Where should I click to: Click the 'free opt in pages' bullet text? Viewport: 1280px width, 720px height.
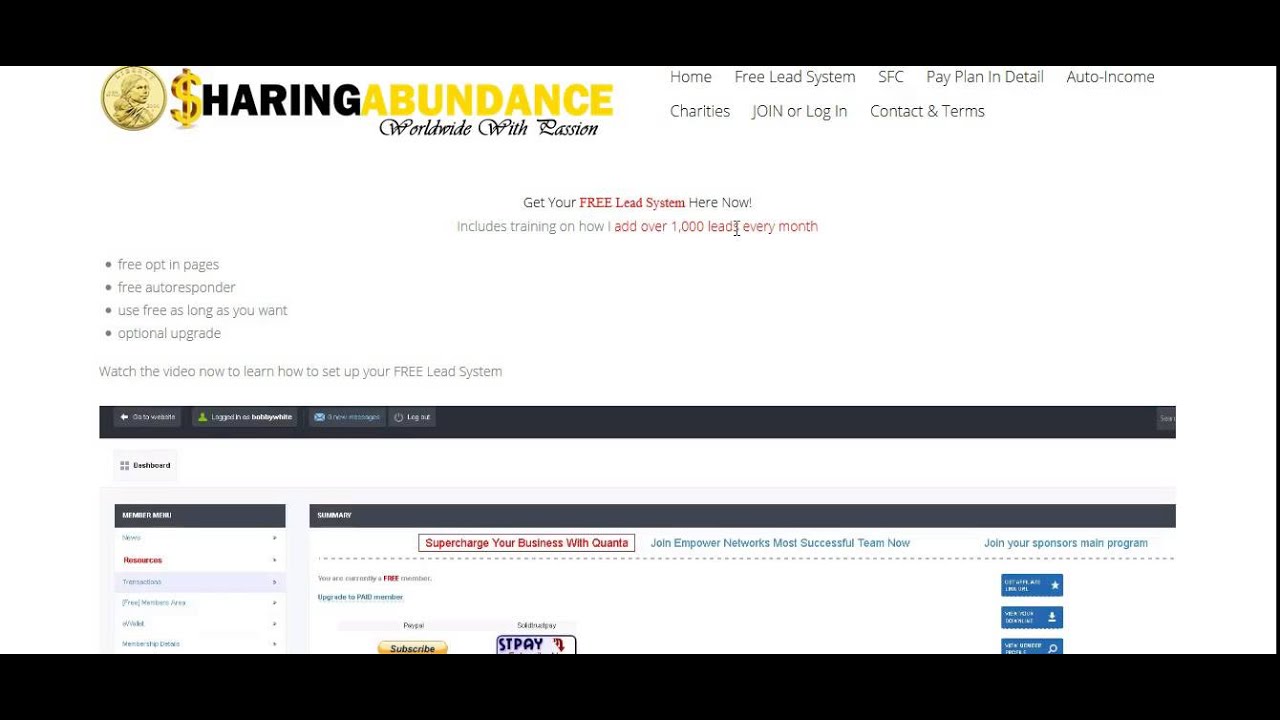tap(168, 265)
